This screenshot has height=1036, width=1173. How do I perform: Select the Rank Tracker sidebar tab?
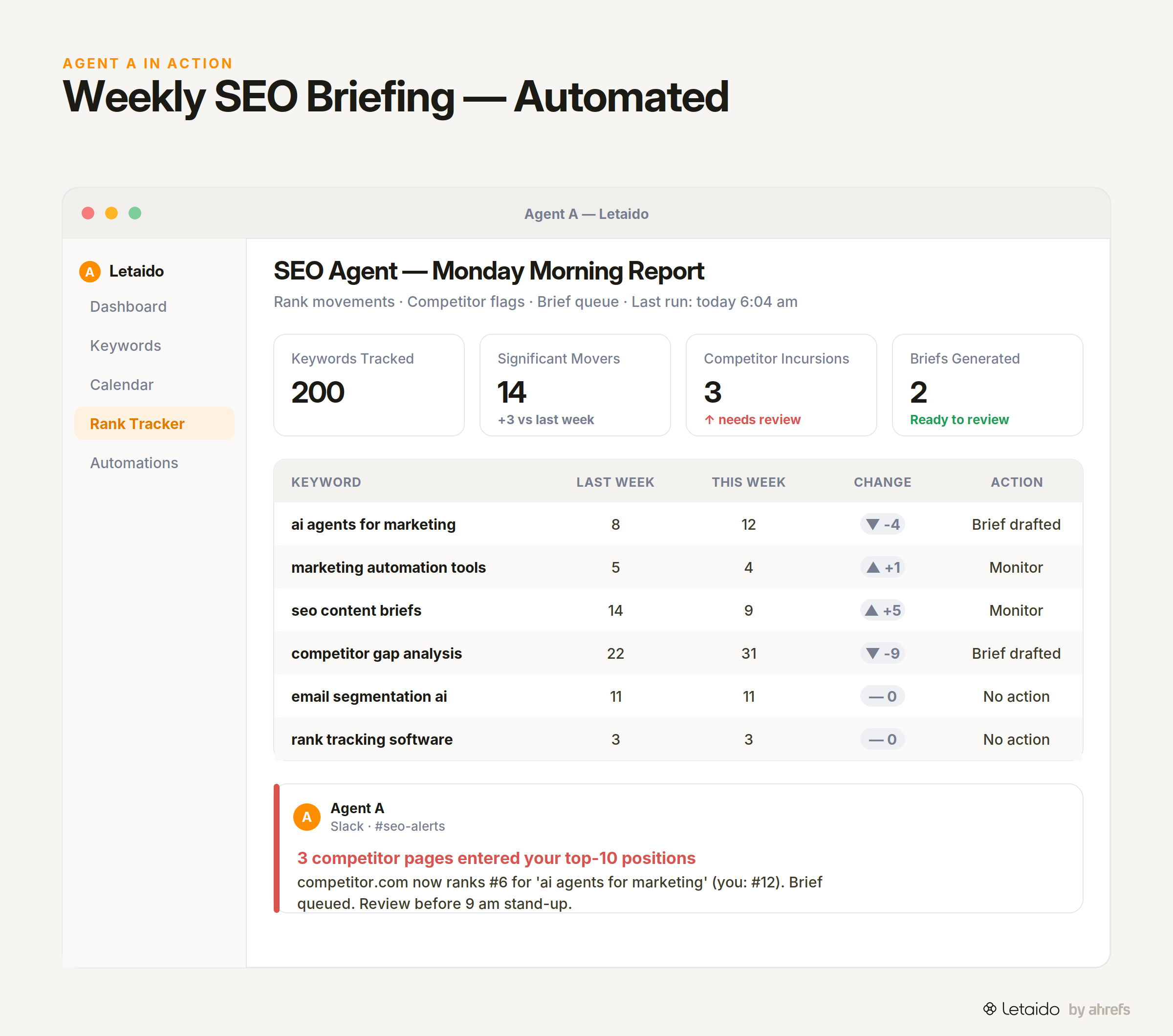(x=154, y=423)
